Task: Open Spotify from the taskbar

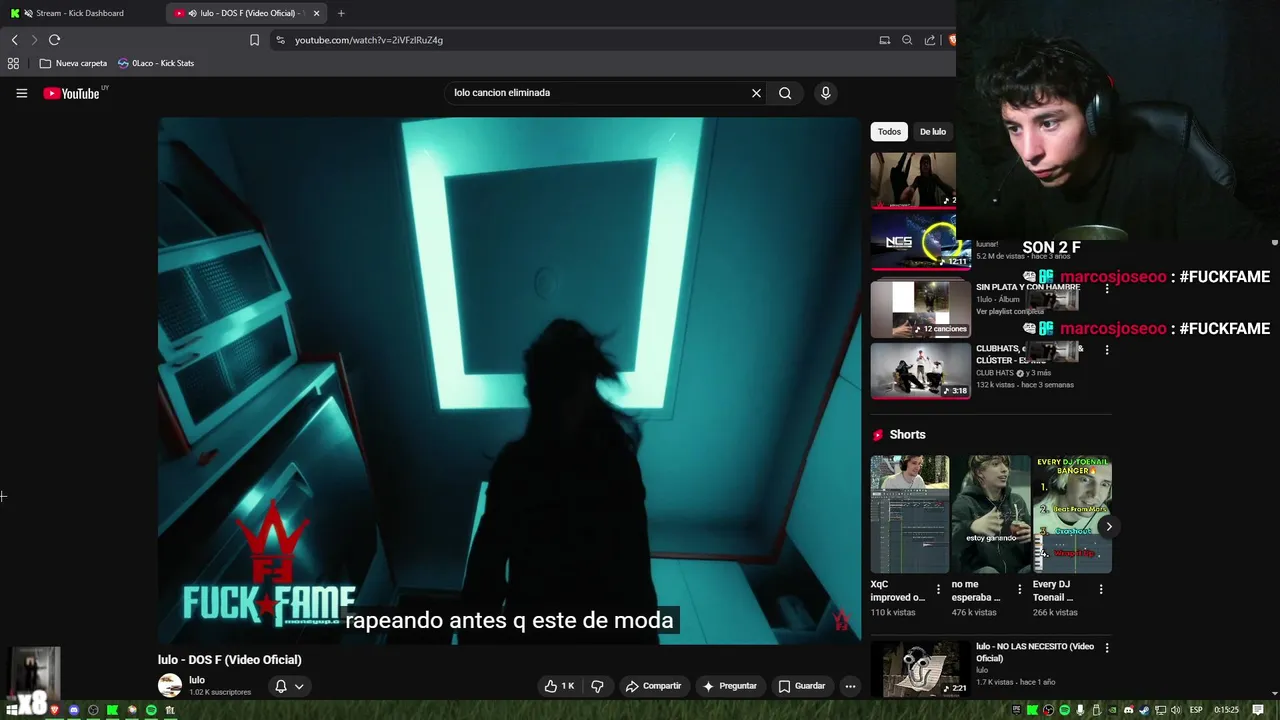Action: [151, 710]
